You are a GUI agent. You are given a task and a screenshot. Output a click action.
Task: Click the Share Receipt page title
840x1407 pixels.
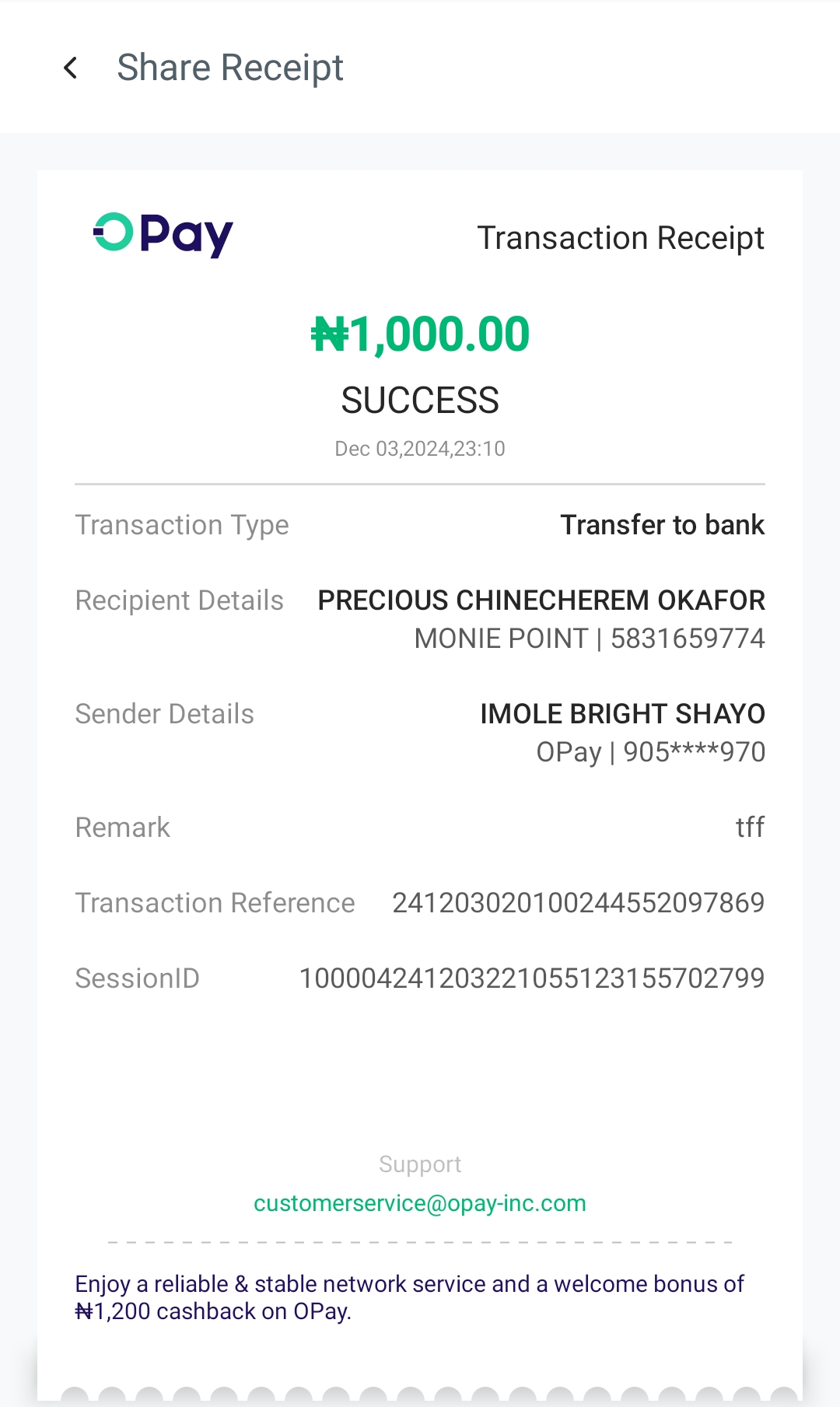pyautogui.click(x=230, y=68)
